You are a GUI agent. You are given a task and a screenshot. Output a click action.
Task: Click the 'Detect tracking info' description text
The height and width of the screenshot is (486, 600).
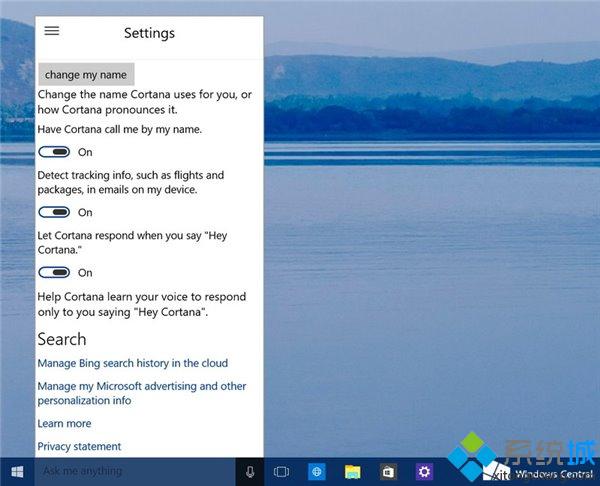click(x=130, y=182)
